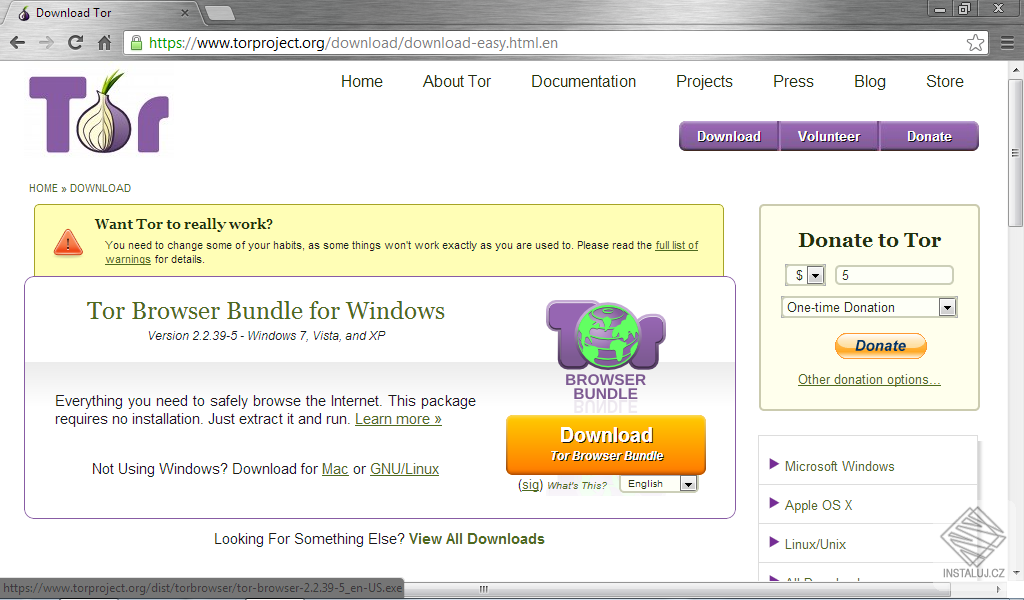Image resolution: width=1024 pixels, height=600 pixels.
Task: Click the vertical scrollbar up arrow
Action: [1016, 69]
